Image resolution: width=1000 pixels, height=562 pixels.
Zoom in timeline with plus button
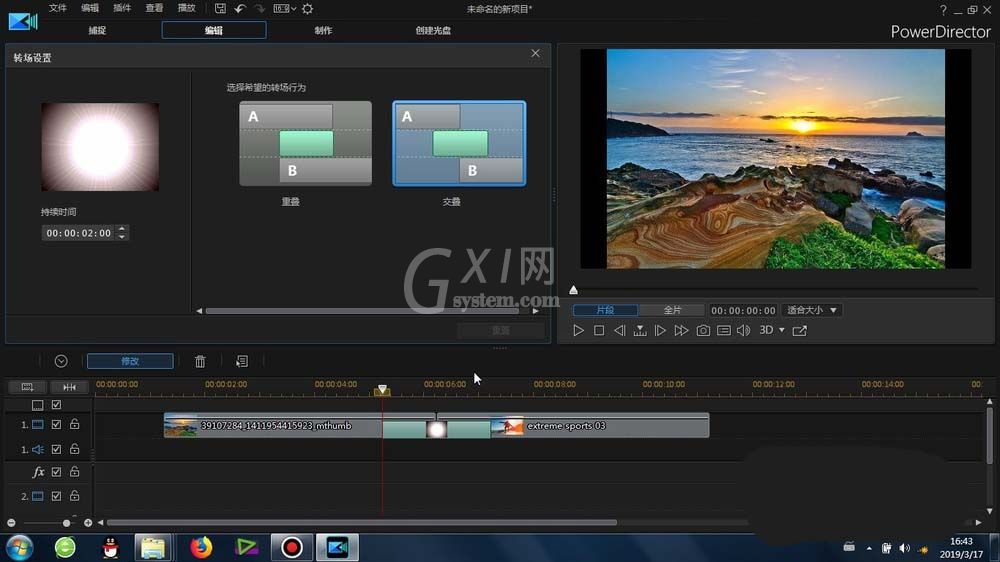point(88,523)
